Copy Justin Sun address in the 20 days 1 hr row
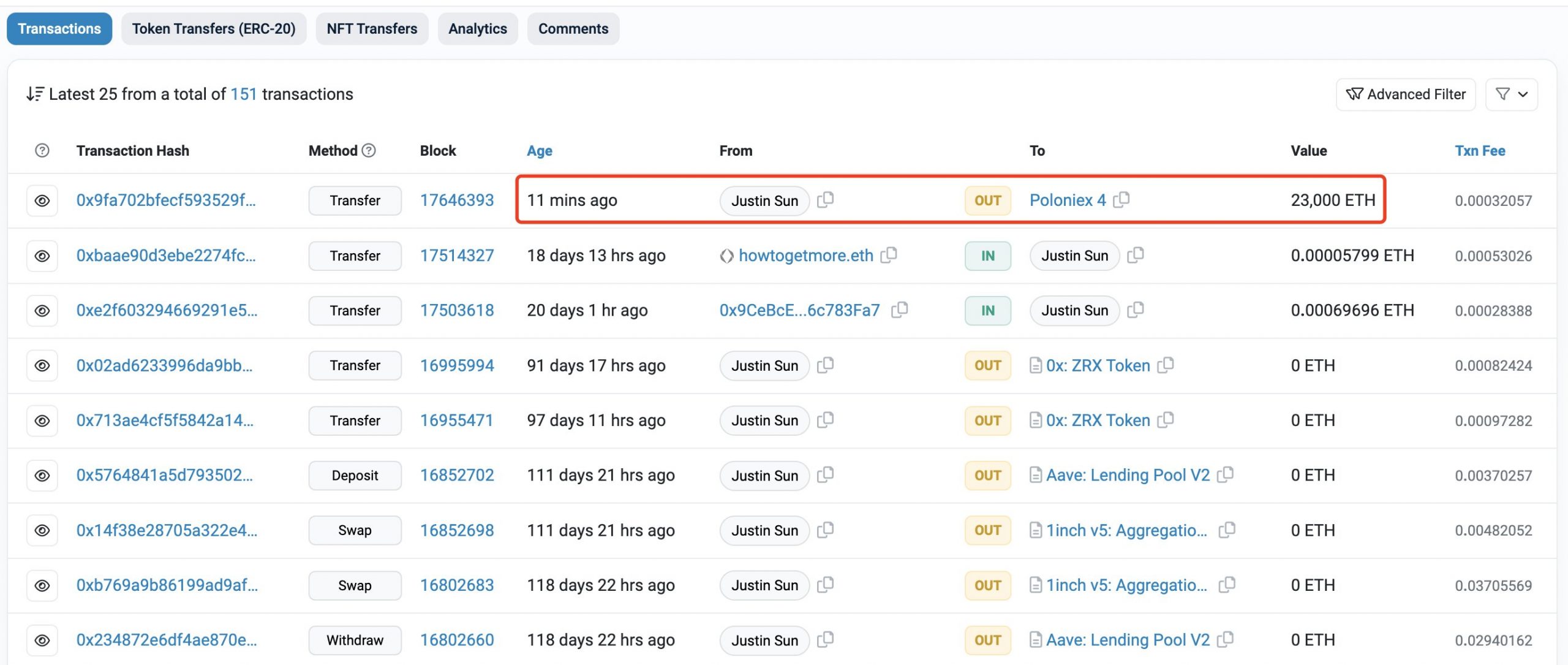This screenshot has height=665, width=1568. pyautogui.click(x=1136, y=310)
